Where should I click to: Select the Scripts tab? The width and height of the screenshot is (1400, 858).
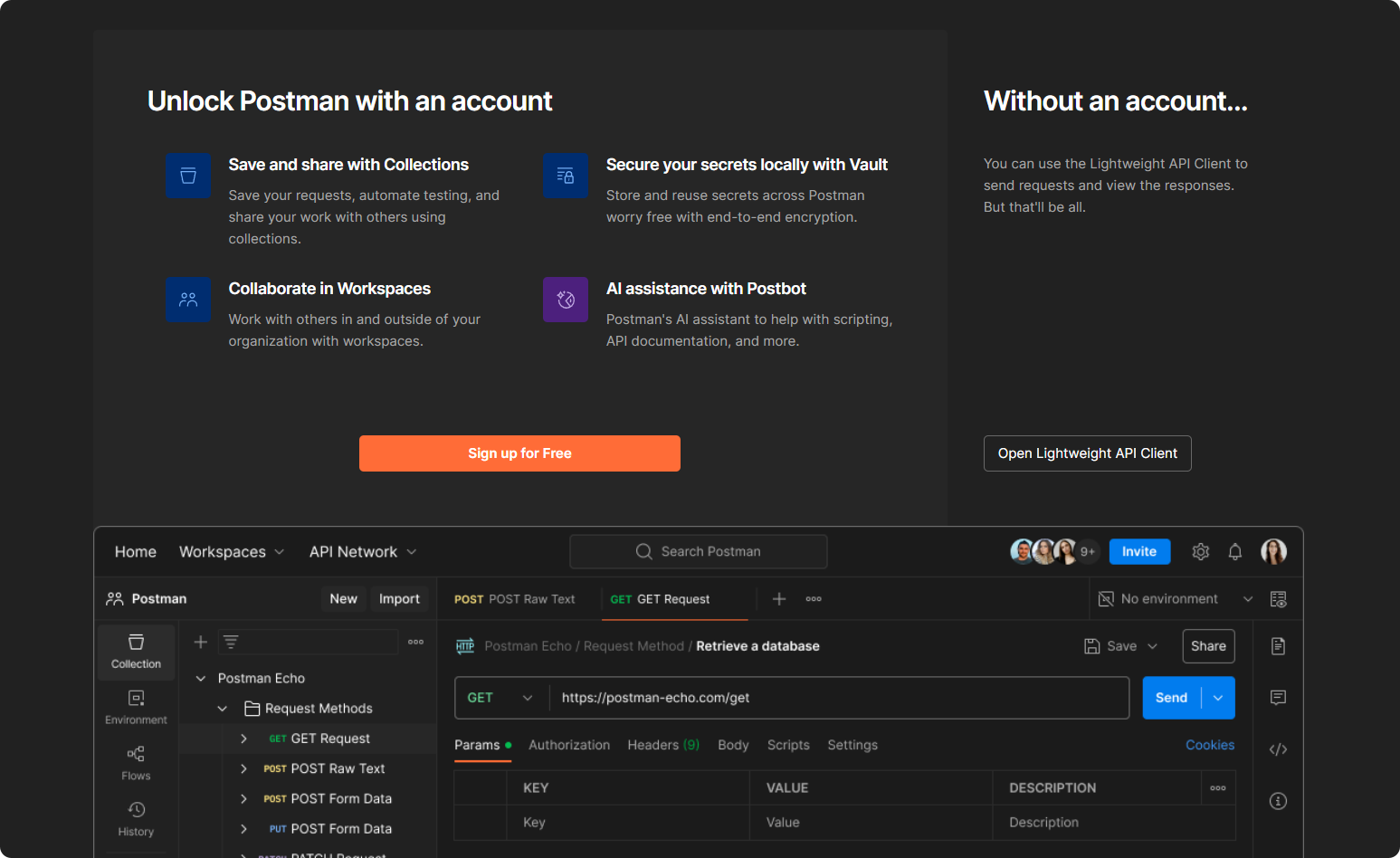(788, 745)
